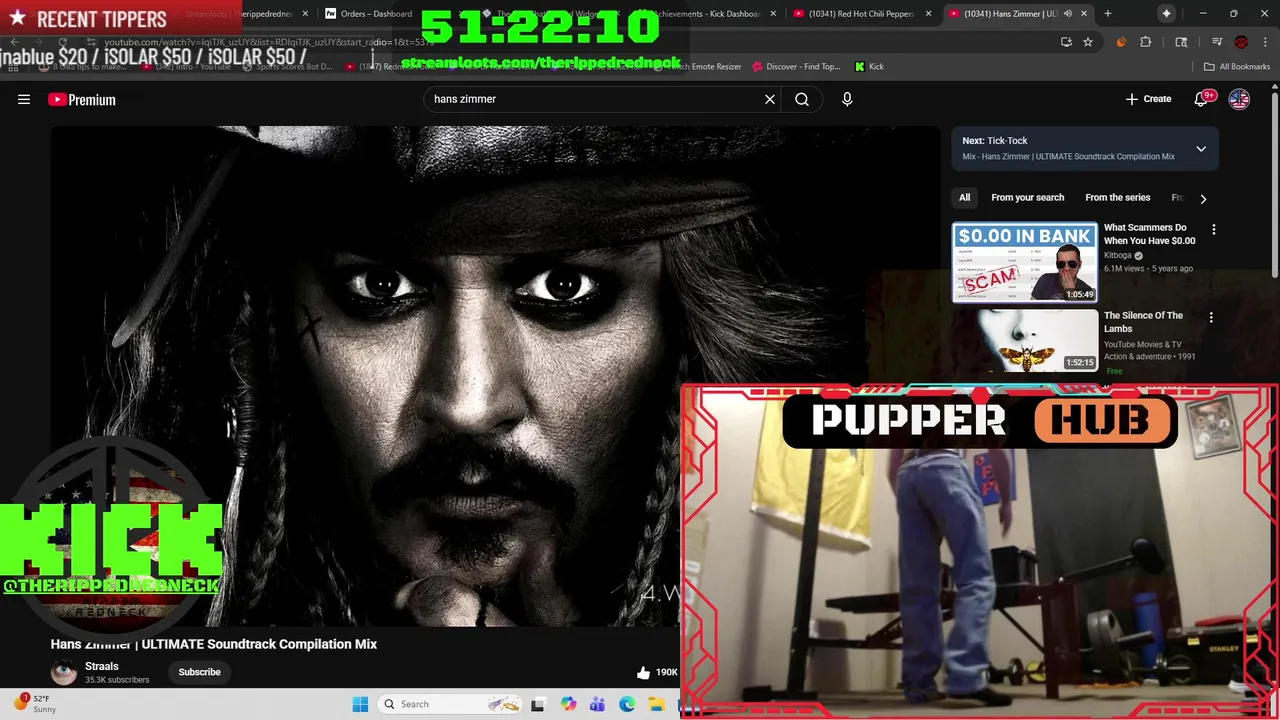Viewport: 1280px width, 720px height.
Task: Open Chrome's search-tabs lens icon
Action: click(x=1181, y=42)
